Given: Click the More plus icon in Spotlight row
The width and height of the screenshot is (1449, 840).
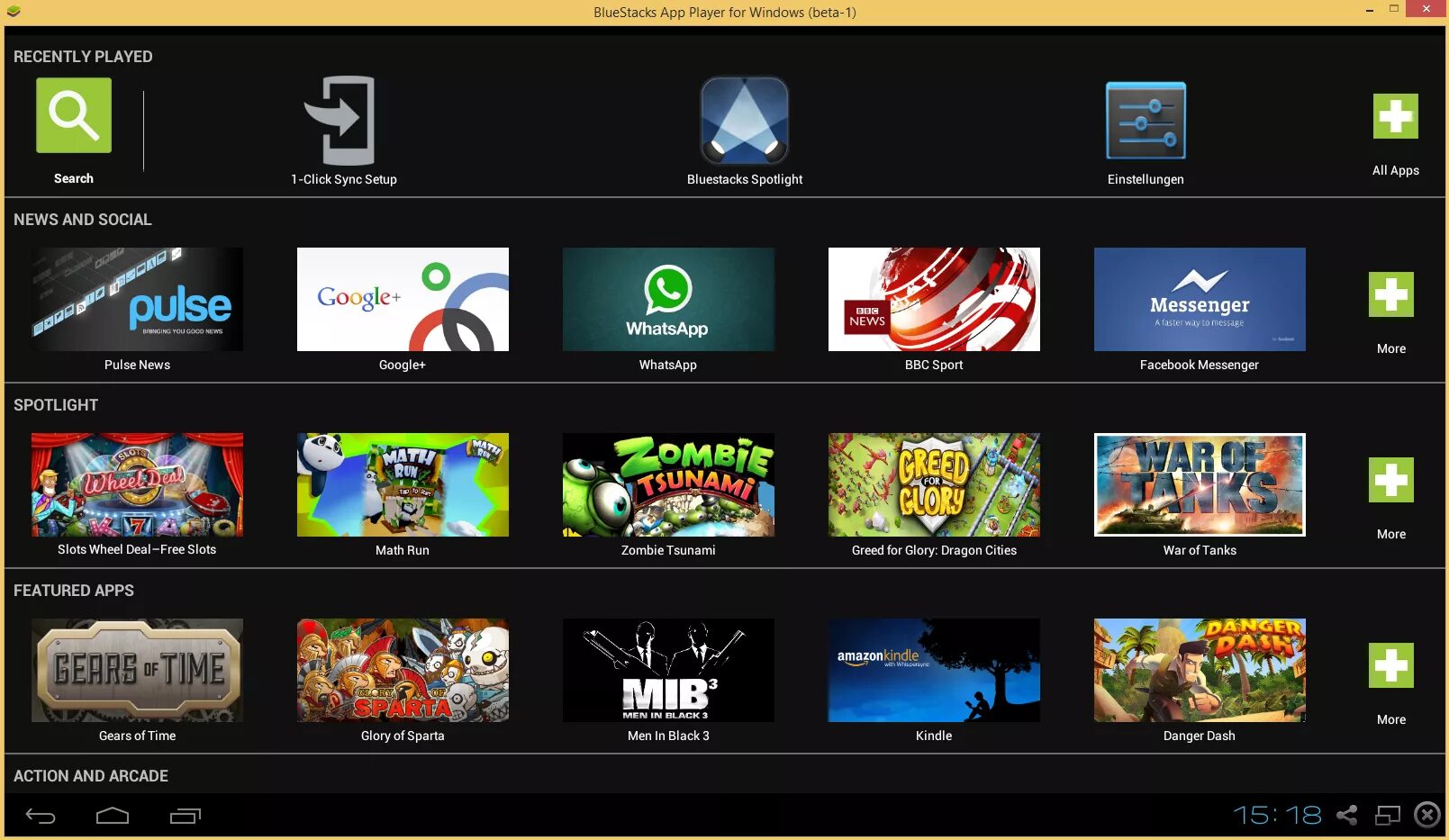Looking at the screenshot, I should [1391, 480].
